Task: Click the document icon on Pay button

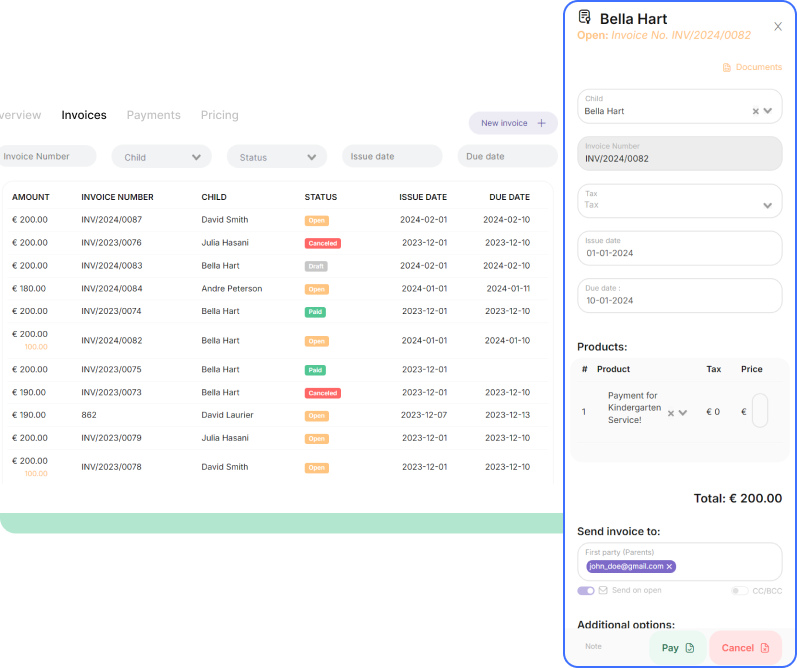Action: click(x=690, y=648)
